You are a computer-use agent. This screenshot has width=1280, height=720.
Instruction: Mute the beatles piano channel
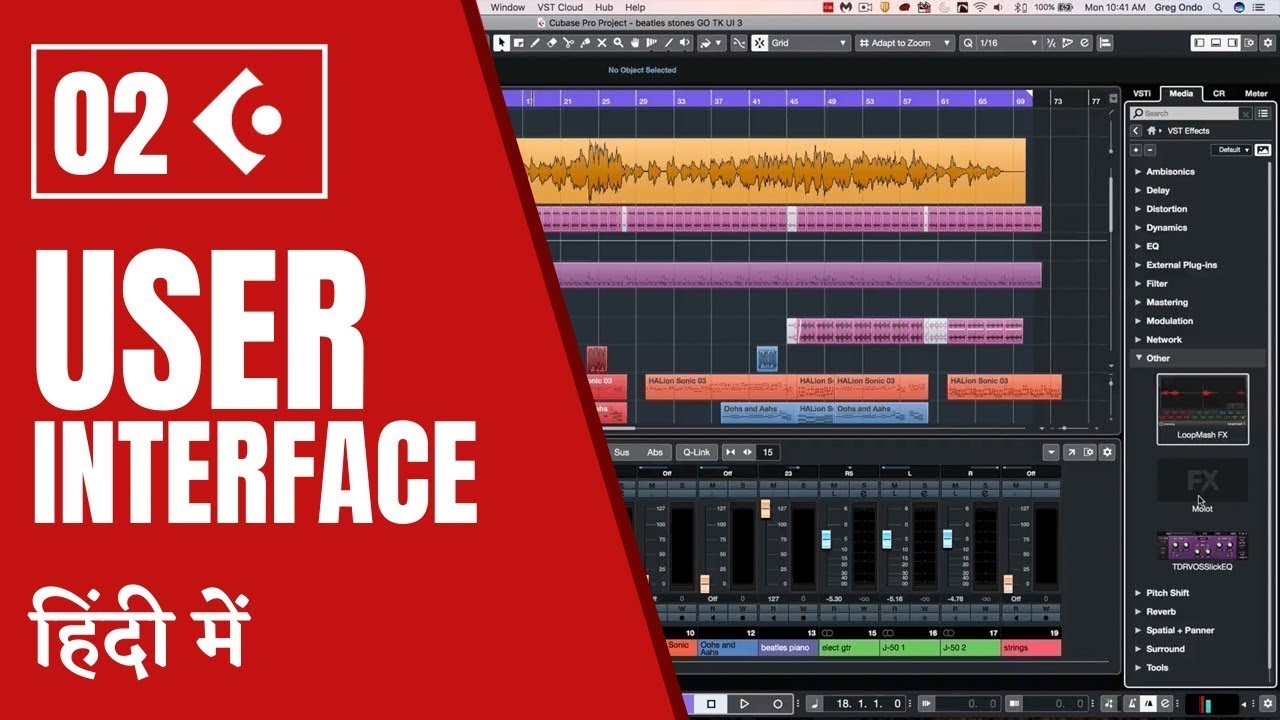774,485
